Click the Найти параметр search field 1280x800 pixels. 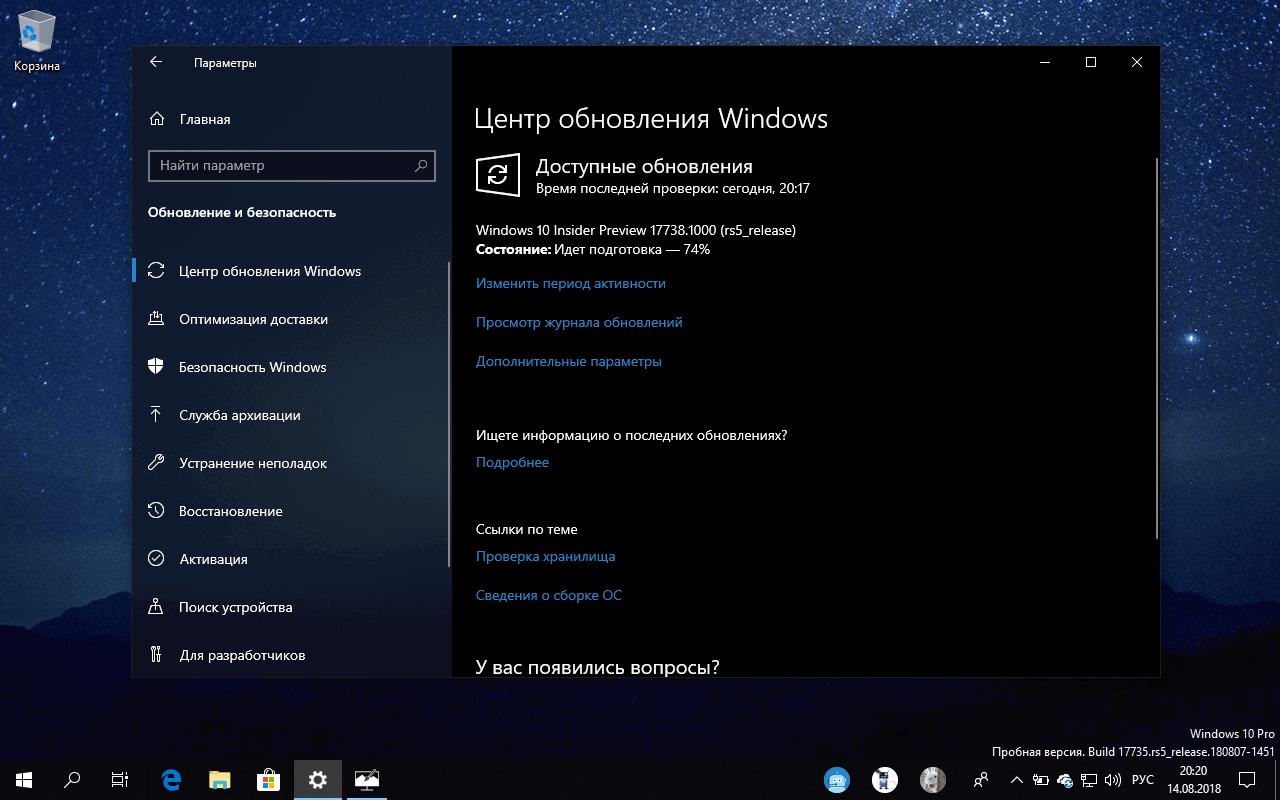[291, 166]
